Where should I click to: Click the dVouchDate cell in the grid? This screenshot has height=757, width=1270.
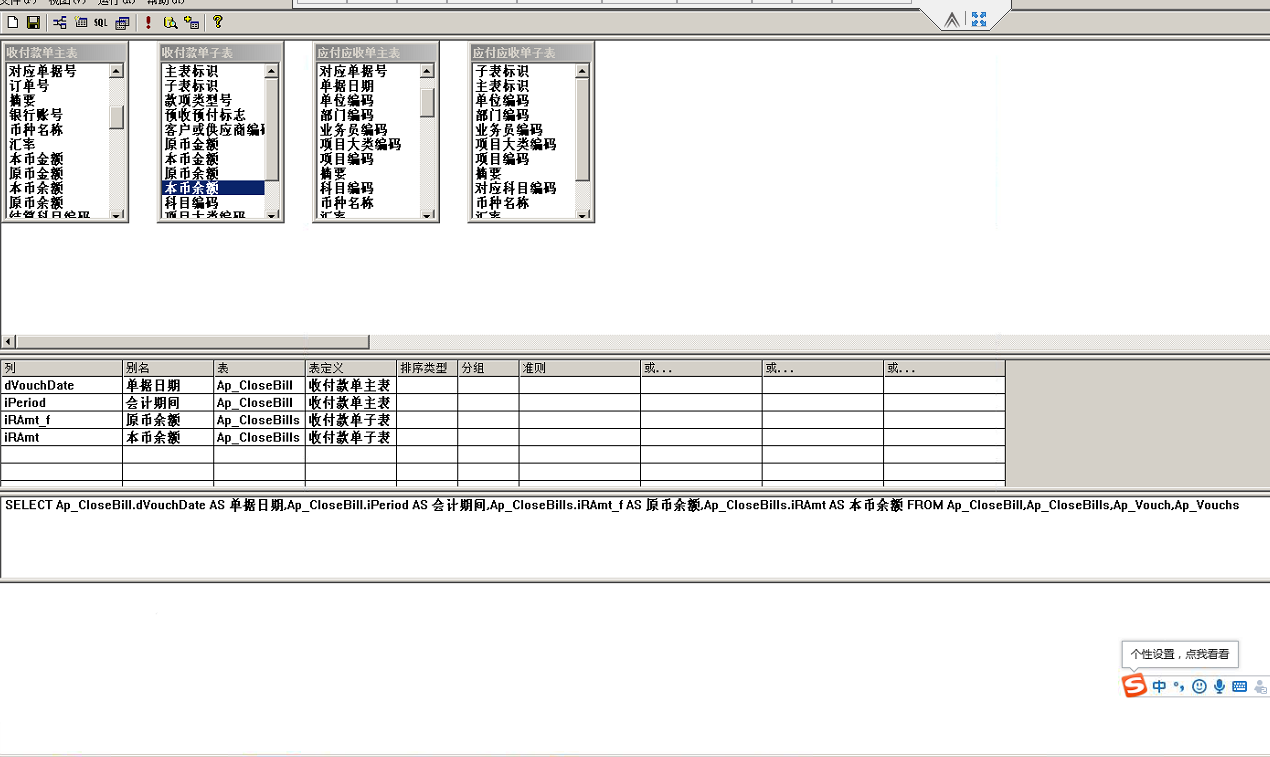coord(61,385)
